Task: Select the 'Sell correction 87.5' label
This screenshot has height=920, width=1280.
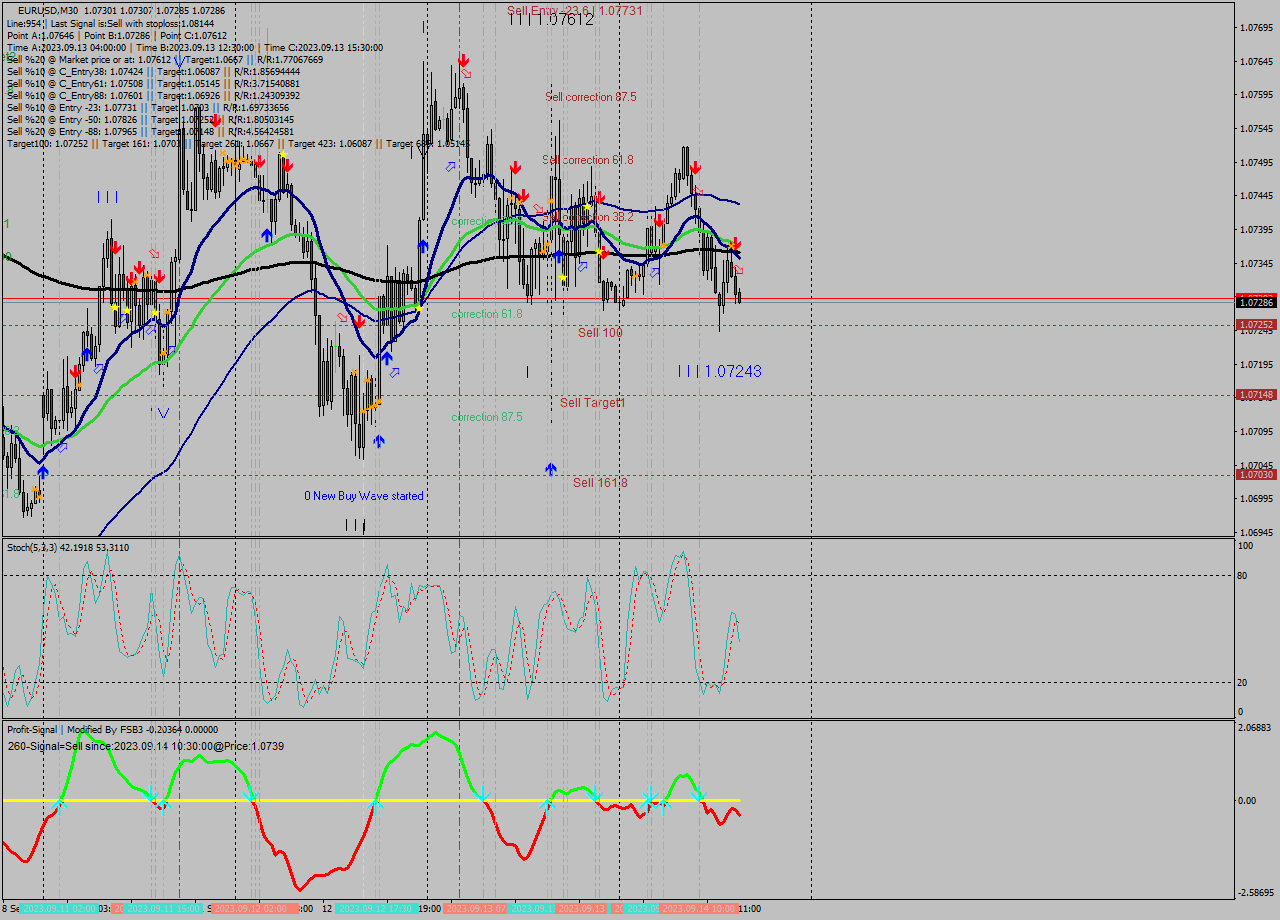Action: point(591,97)
